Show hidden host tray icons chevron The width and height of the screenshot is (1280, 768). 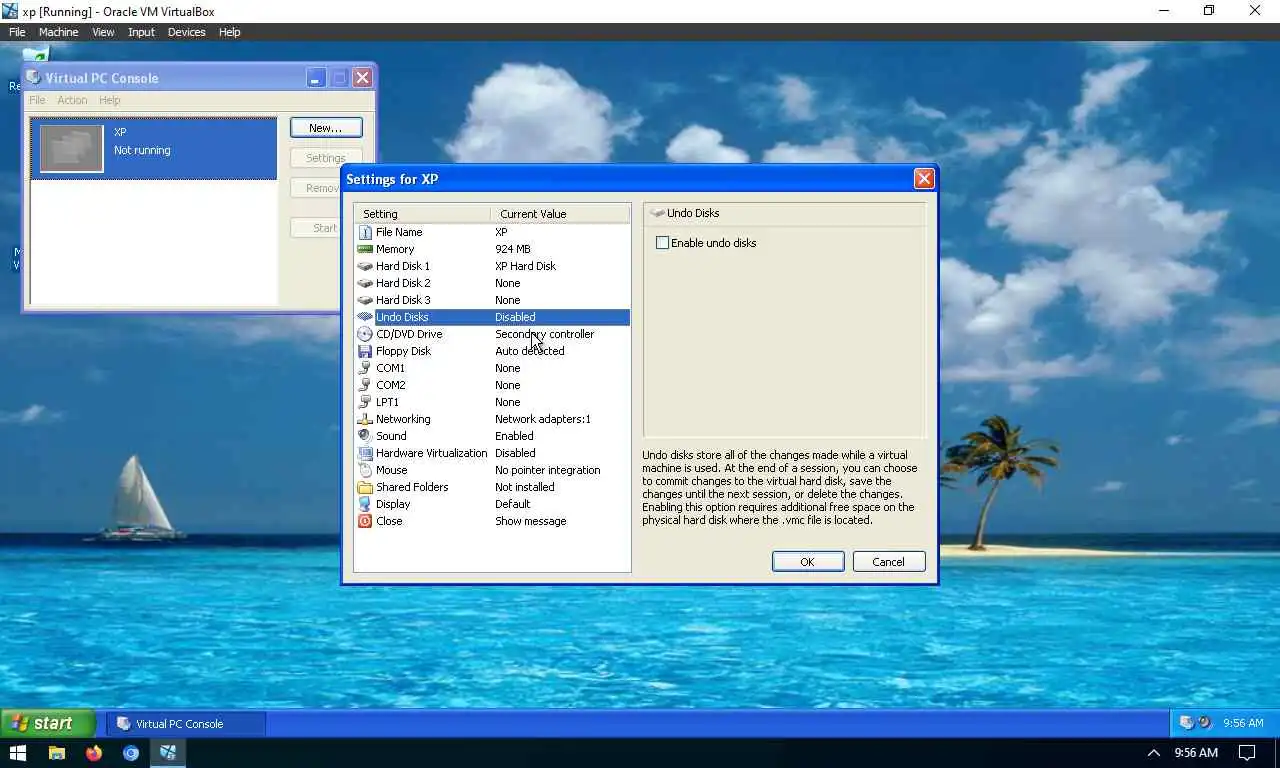[1153, 753]
